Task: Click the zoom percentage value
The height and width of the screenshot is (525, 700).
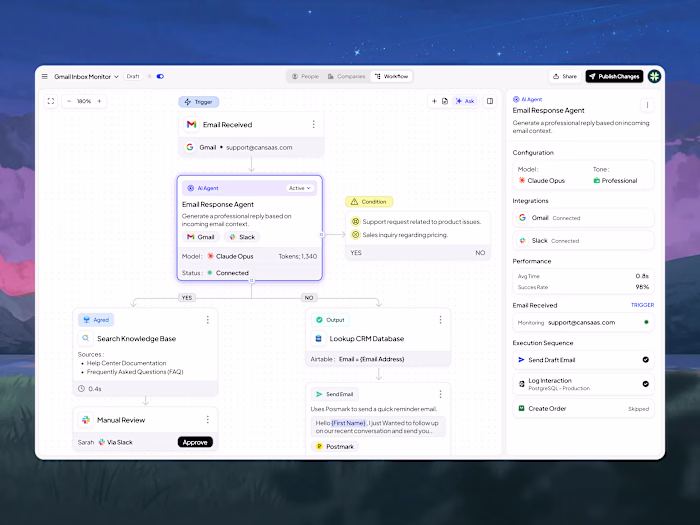Action: tap(84, 101)
